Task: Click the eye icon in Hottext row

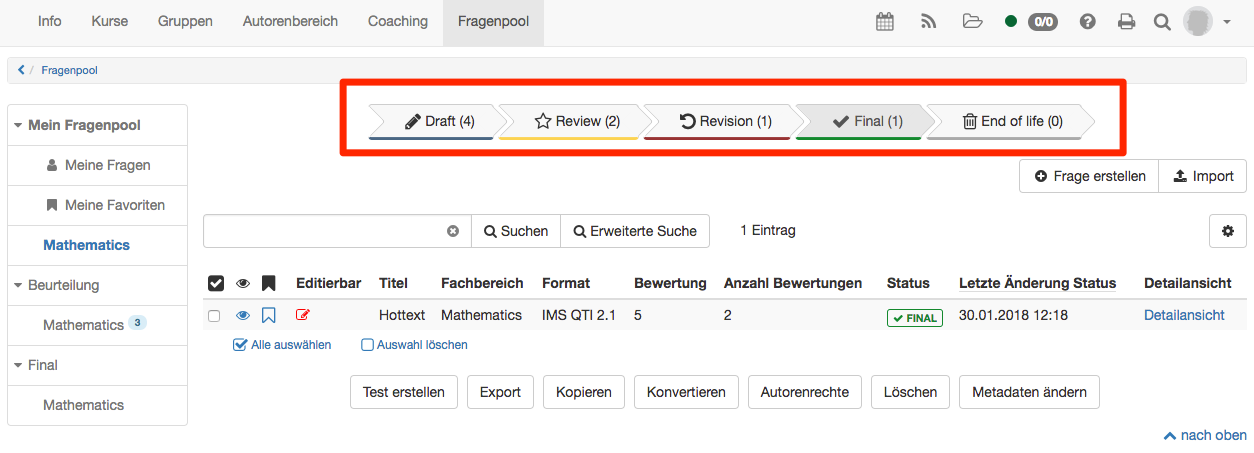Action: point(242,316)
